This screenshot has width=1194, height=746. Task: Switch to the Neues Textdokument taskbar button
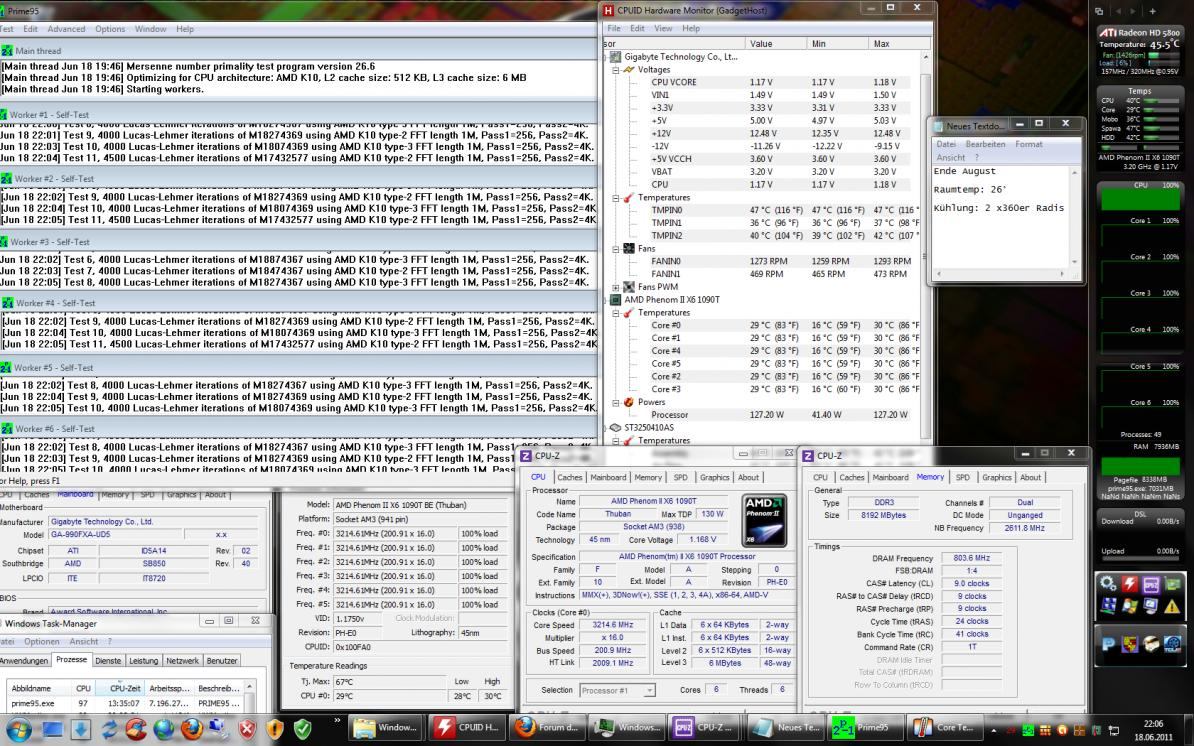(785, 727)
